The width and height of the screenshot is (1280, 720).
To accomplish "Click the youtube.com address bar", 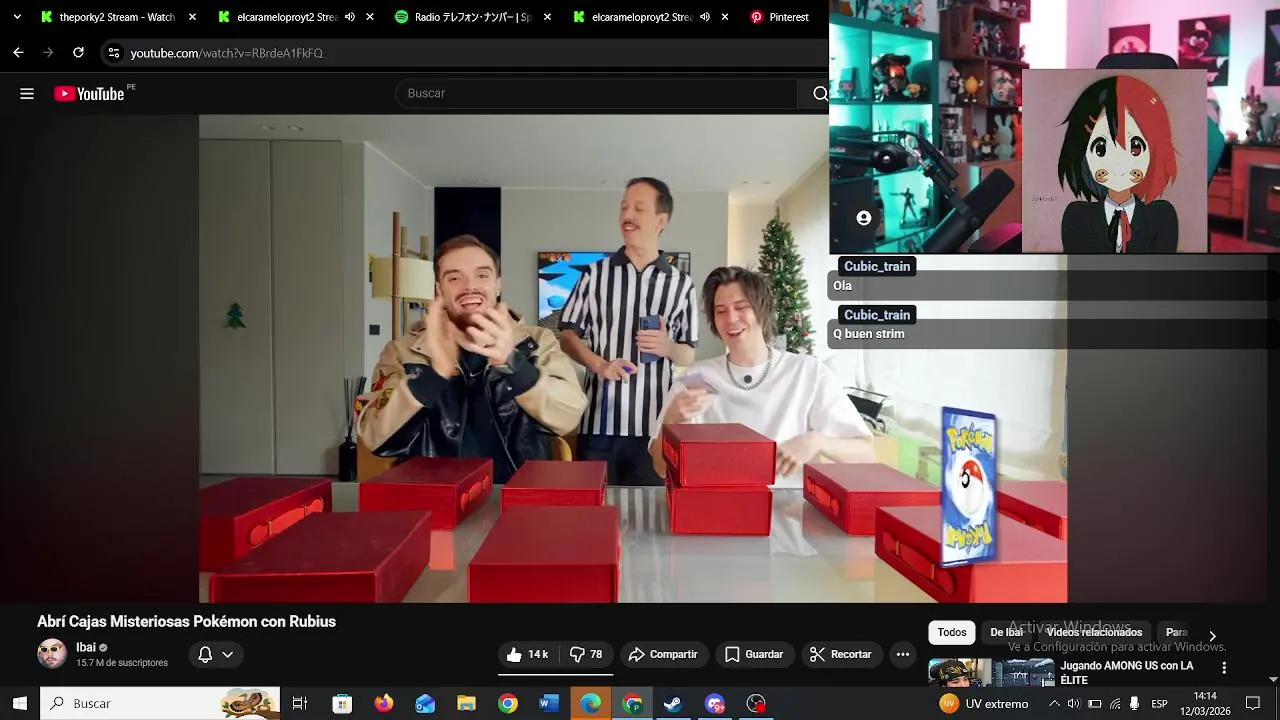I will (x=226, y=53).
